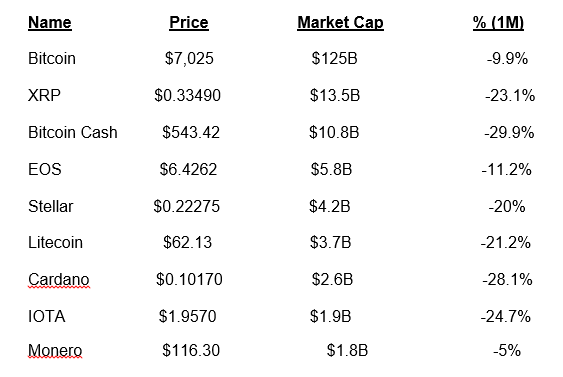The image size is (563, 377).
Task: Click the $5.8B EOS market cap
Action: (x=331, y=169)
